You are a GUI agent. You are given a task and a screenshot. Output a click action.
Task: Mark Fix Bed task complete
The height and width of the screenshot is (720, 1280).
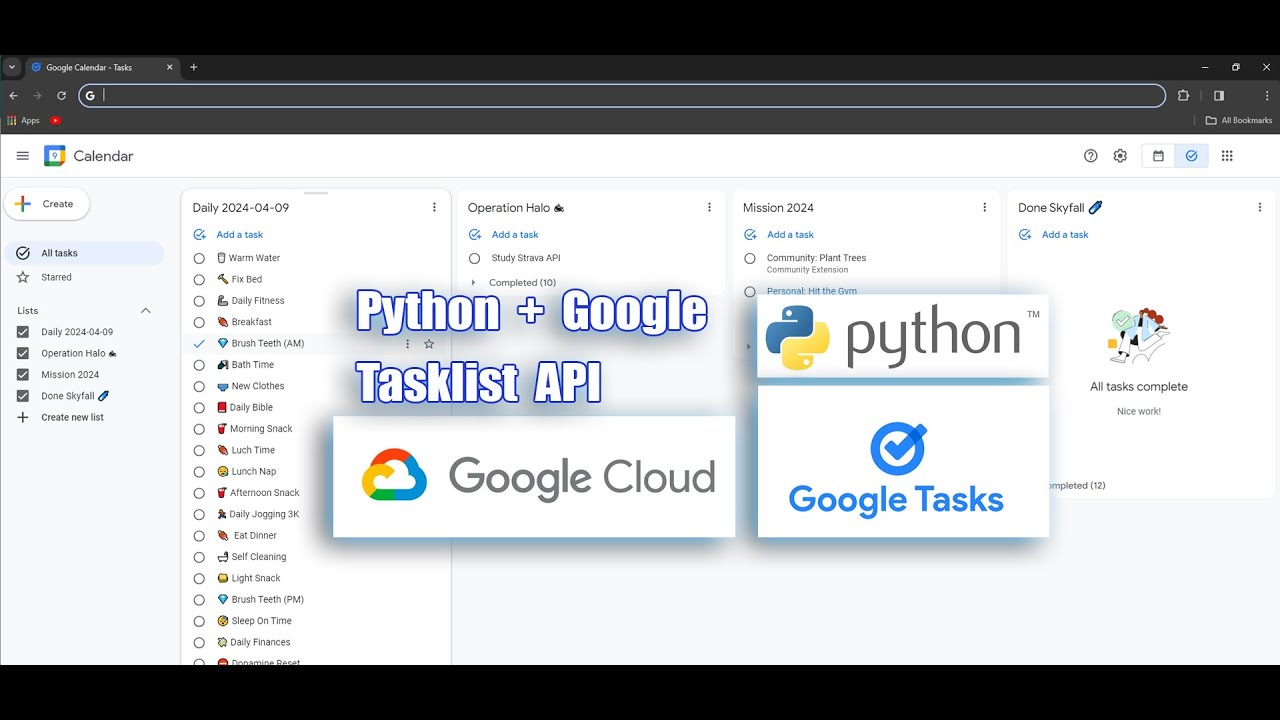click(199, 280)
